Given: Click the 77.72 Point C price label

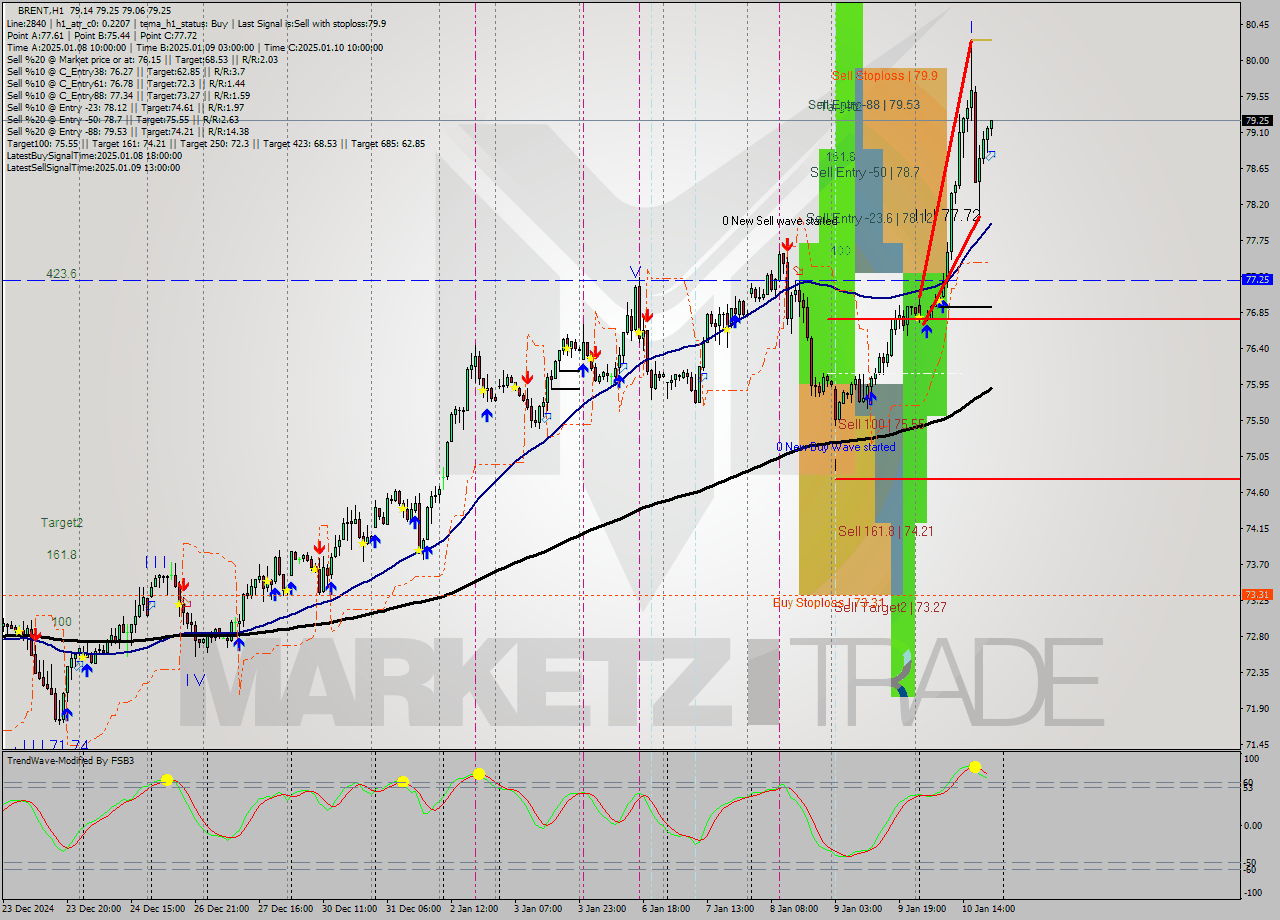Looking at the screenshot, I should pos(961,215).
